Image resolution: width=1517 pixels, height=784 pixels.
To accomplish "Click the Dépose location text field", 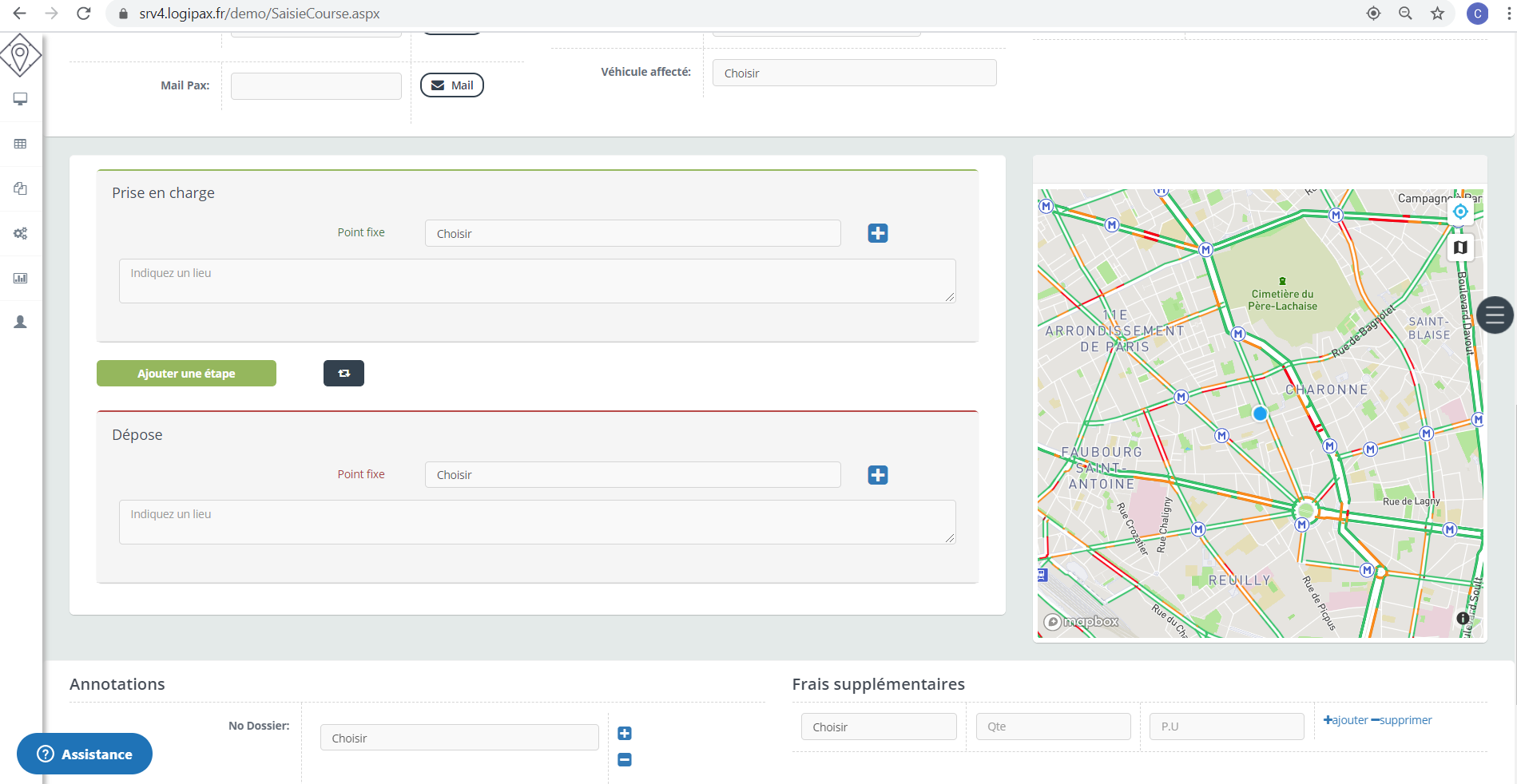I will 537,522.
